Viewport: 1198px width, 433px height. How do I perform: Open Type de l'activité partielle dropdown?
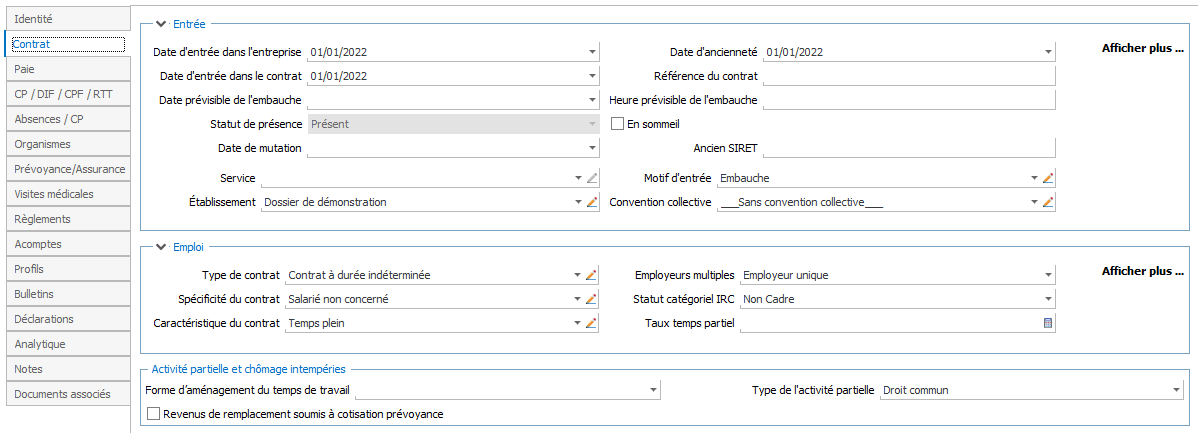[1175, 390]
